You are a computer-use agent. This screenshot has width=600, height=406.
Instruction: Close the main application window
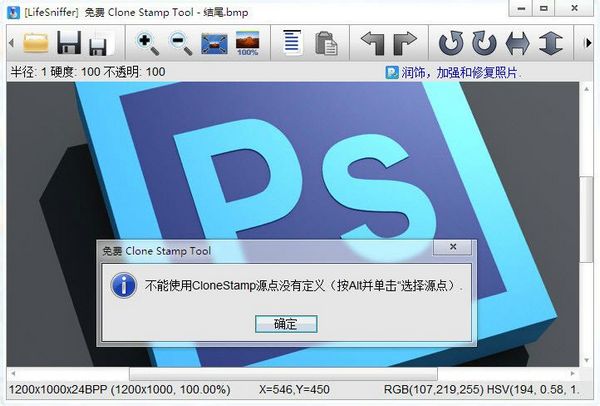[x=574, y=8]
